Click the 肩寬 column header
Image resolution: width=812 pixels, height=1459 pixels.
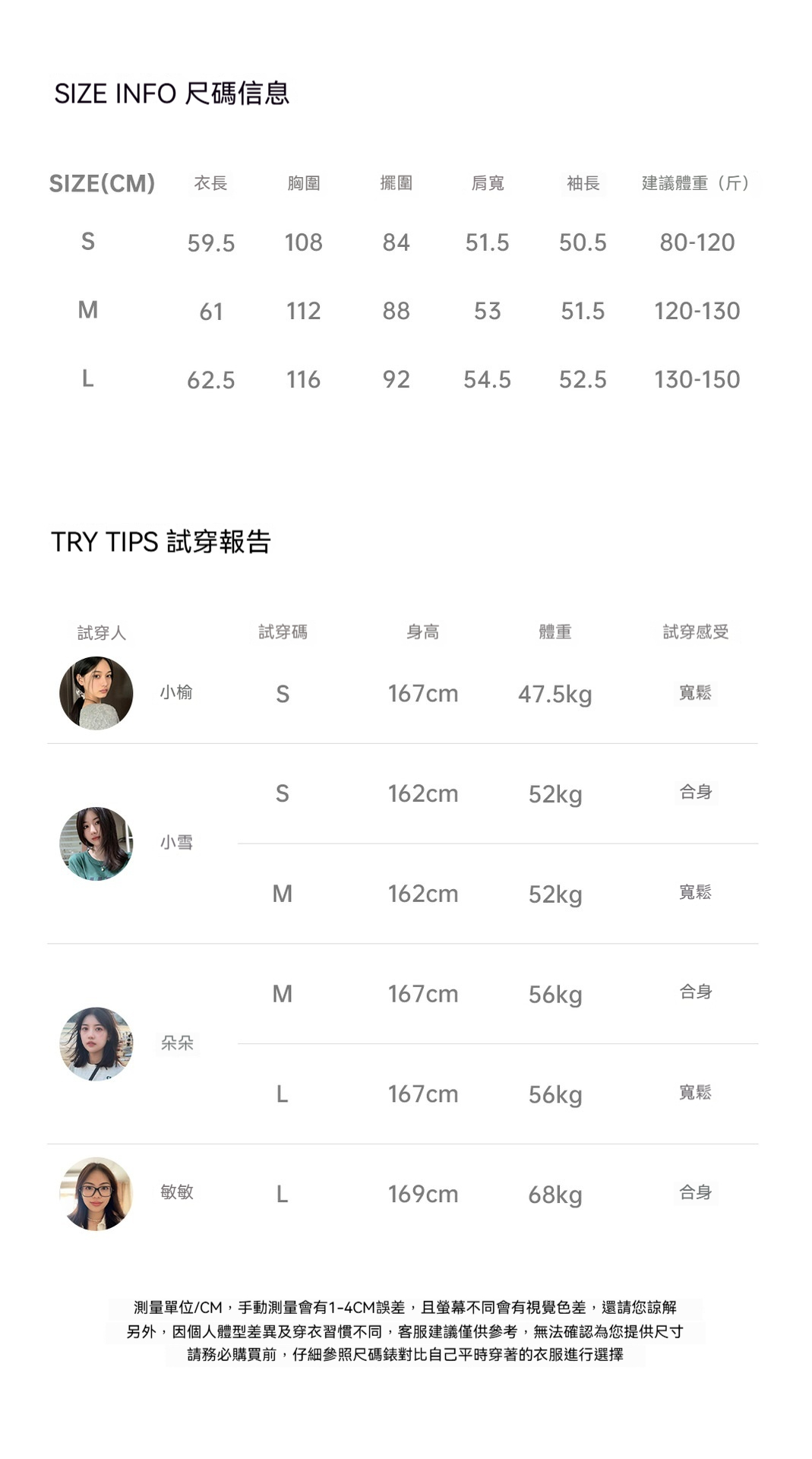click(488, 183)
